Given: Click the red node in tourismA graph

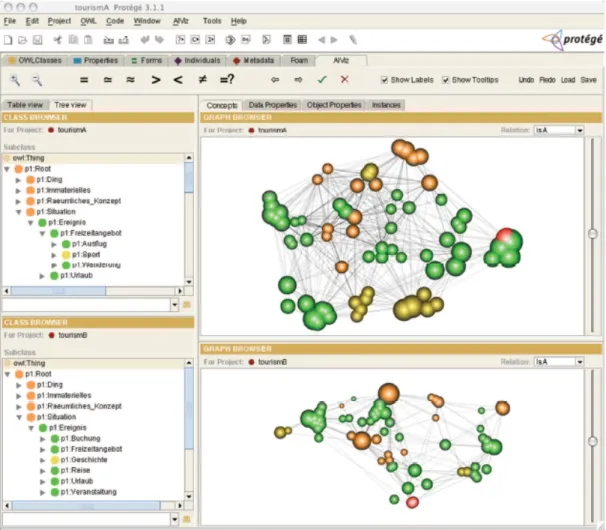Looking at the screenshot, I should coord(504,235).
